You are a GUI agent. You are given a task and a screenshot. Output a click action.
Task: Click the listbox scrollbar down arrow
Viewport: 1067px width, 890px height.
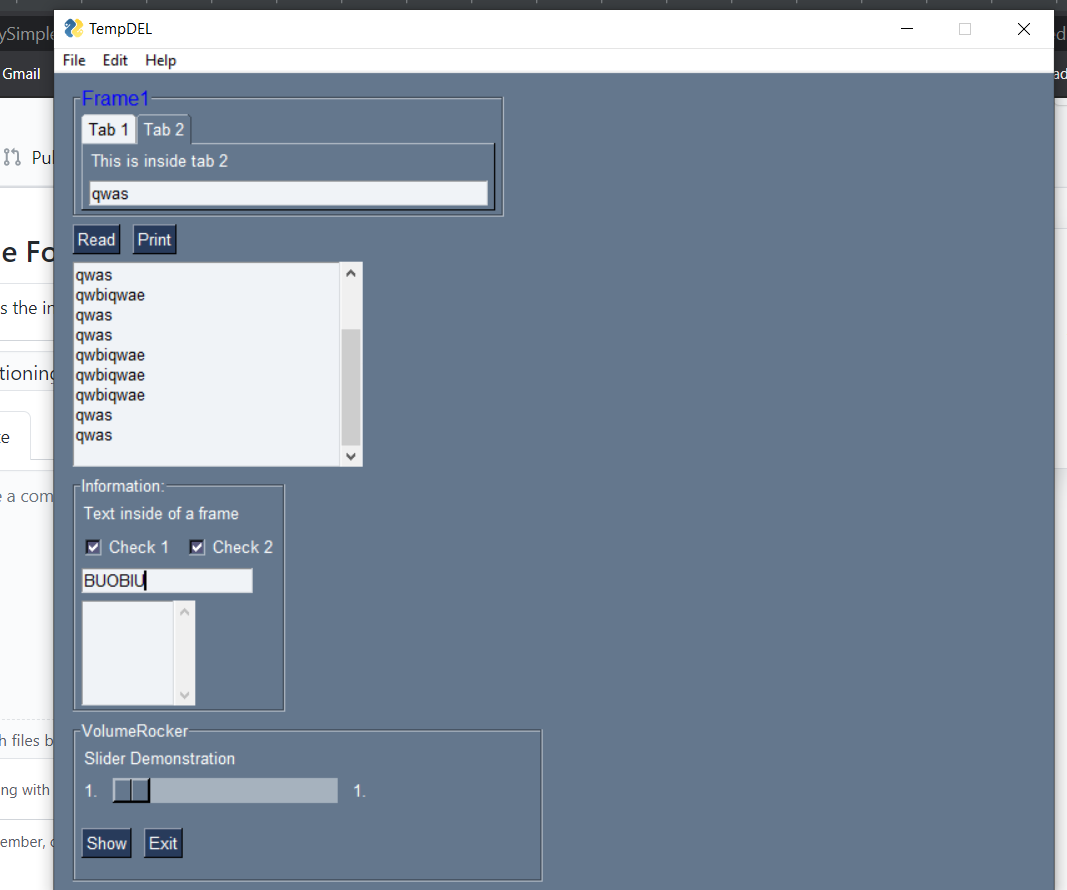350,457
